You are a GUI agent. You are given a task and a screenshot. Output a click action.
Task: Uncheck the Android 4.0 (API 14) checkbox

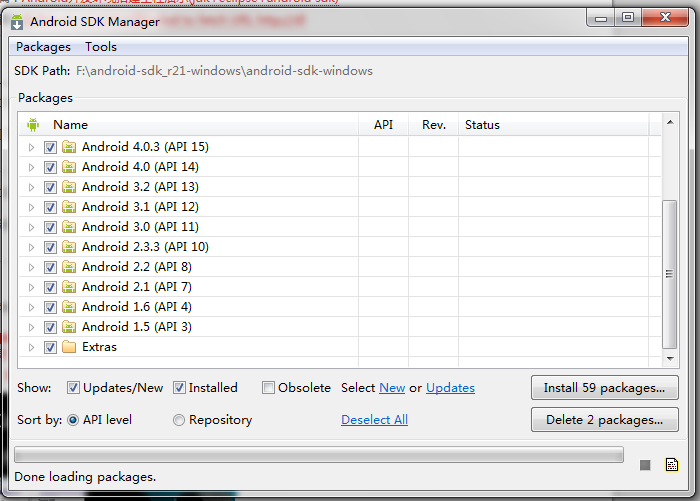click(50, 167)
